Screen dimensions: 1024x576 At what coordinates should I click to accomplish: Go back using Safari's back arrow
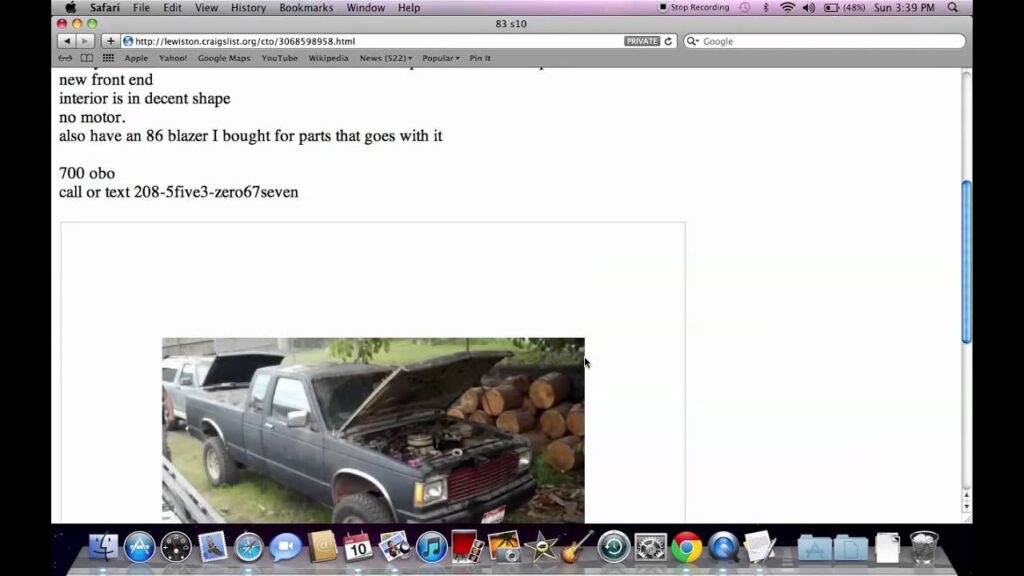click(x=67, y=41)
